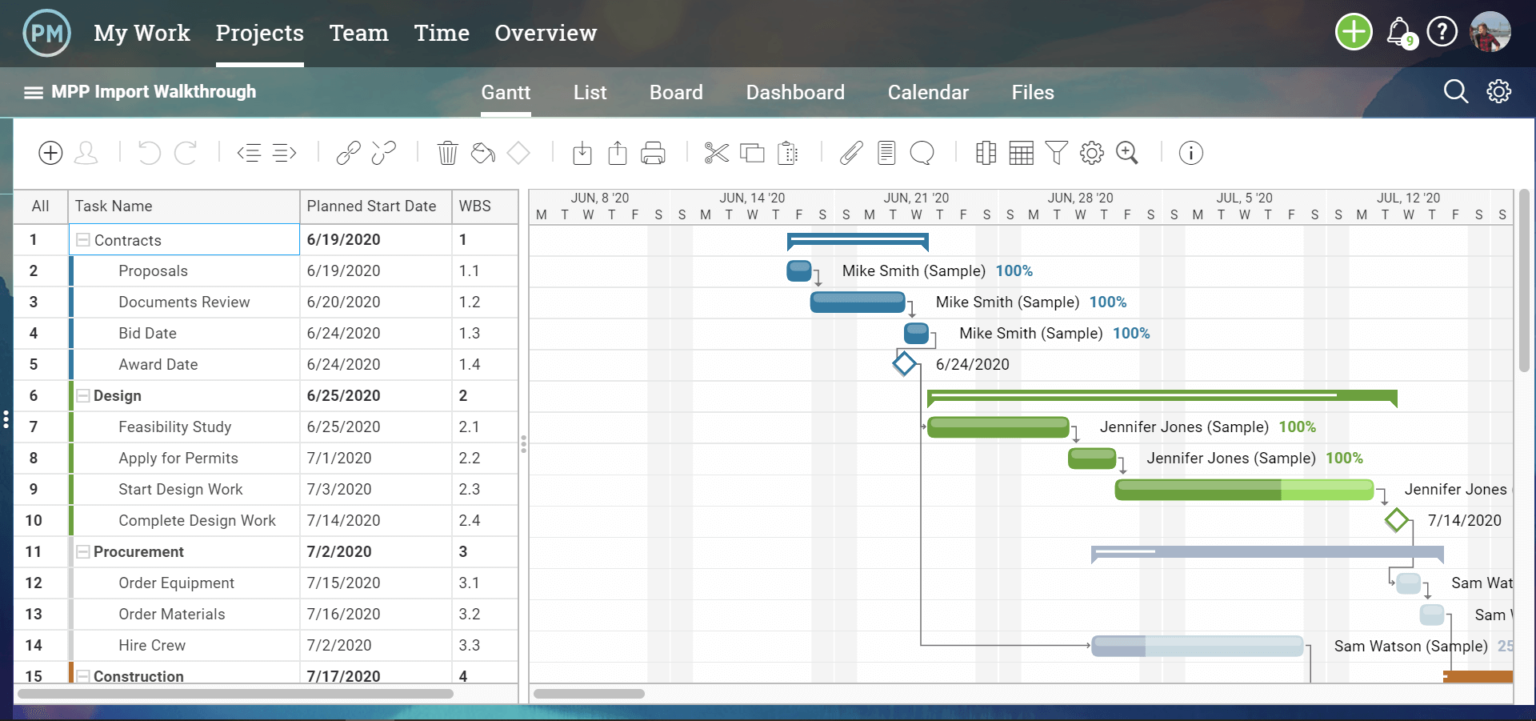Image resolution: width=1536 pixels, height=721 pixels.
Task: Click the paperclip attachment icon
Action: click(x=850, y=153)
